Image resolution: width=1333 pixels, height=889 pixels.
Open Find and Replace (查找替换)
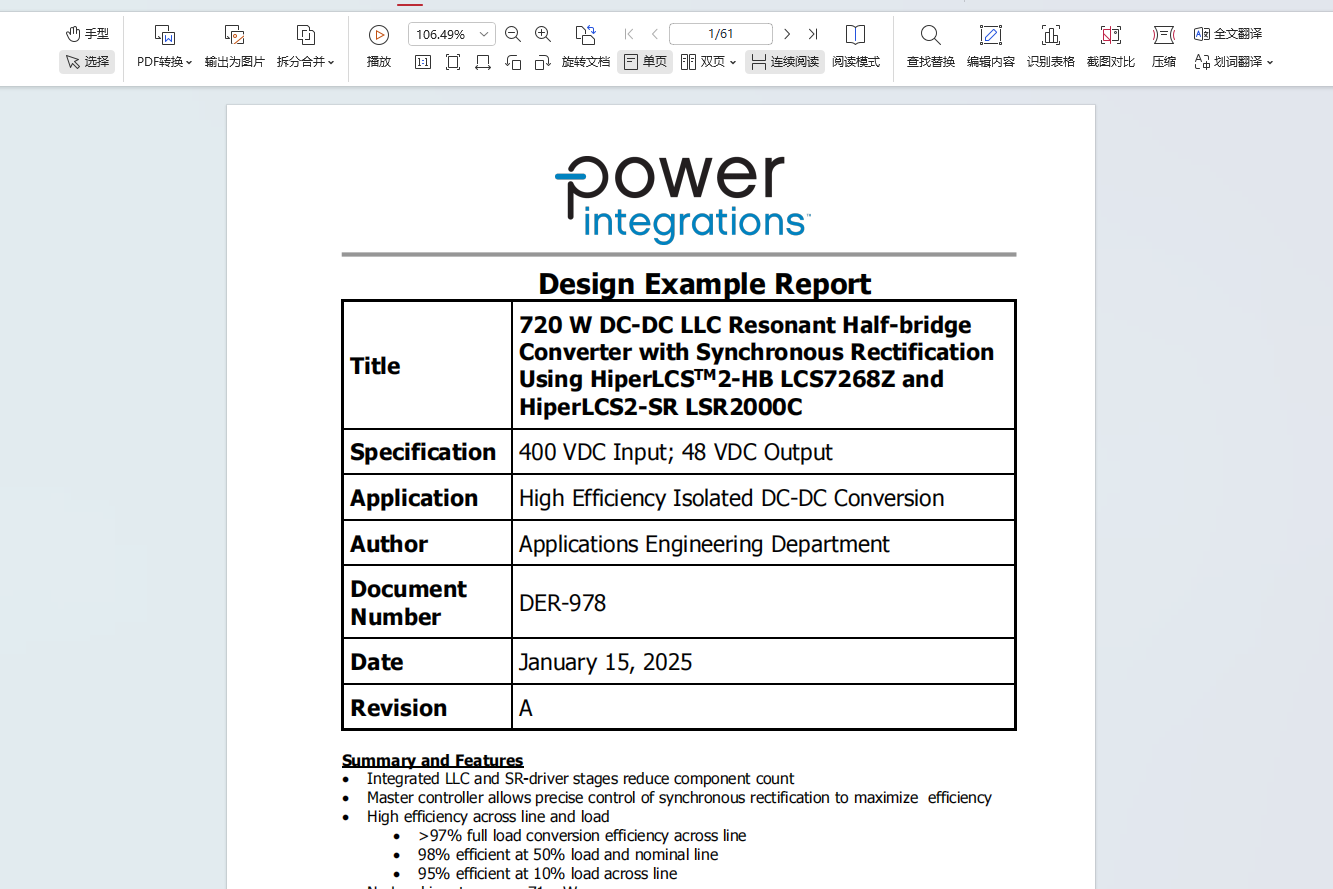pos(931,48)
